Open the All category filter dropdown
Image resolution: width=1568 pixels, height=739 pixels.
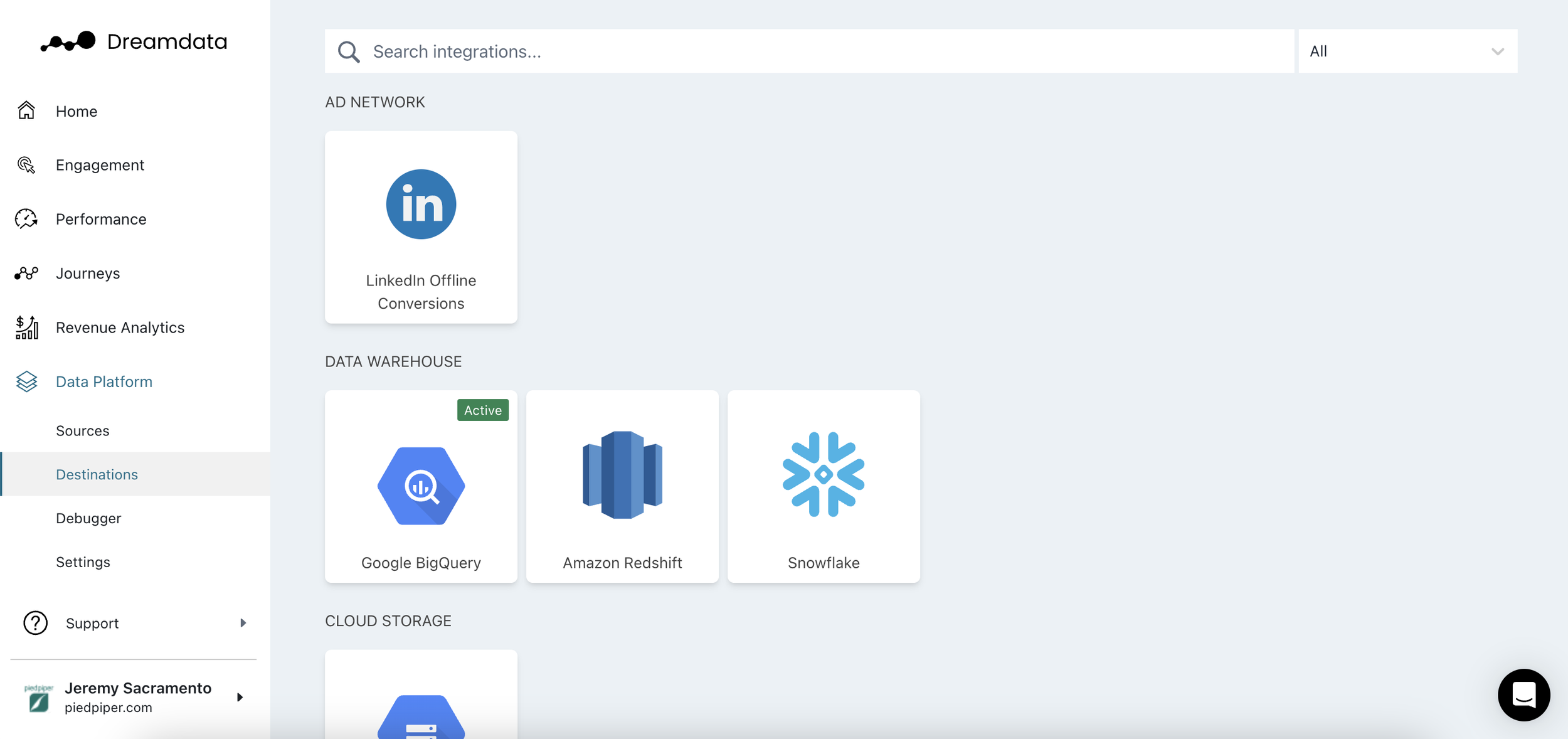click(1407, 51)
